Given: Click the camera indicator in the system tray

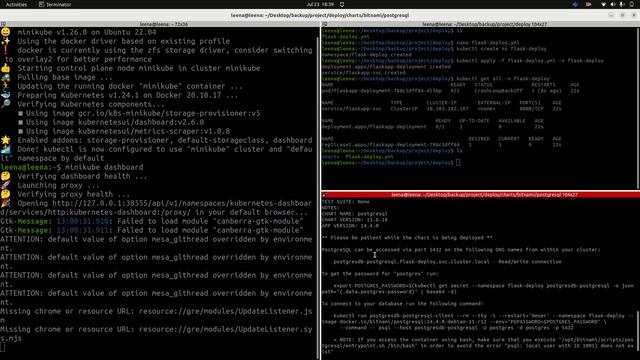Looking at the screenshot, I should tap(589, 4).
